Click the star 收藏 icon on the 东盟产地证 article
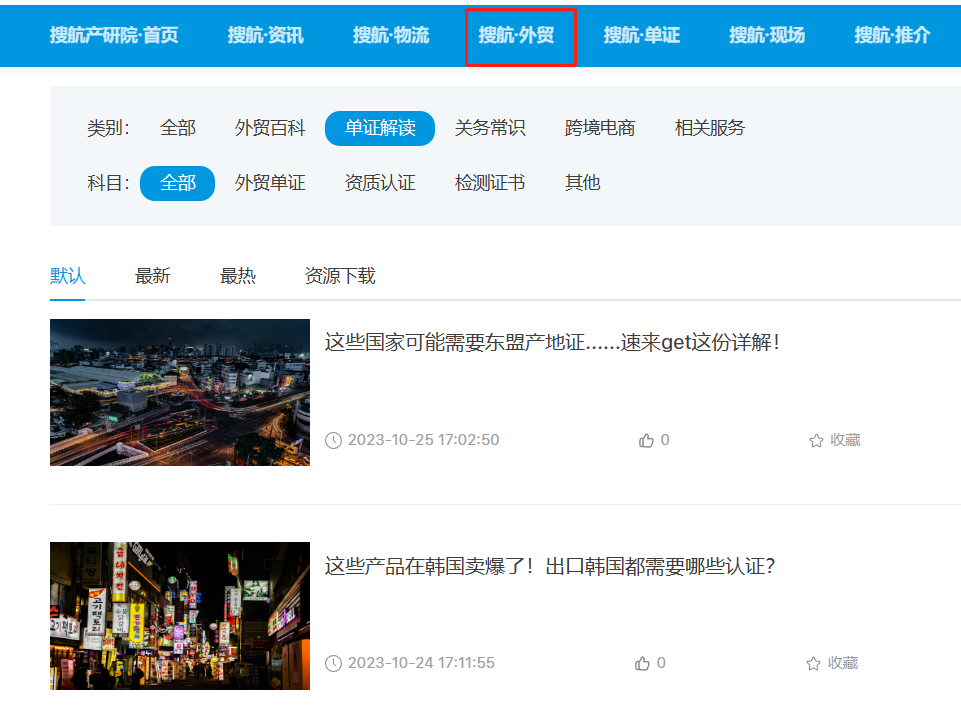 coord(816,440)
